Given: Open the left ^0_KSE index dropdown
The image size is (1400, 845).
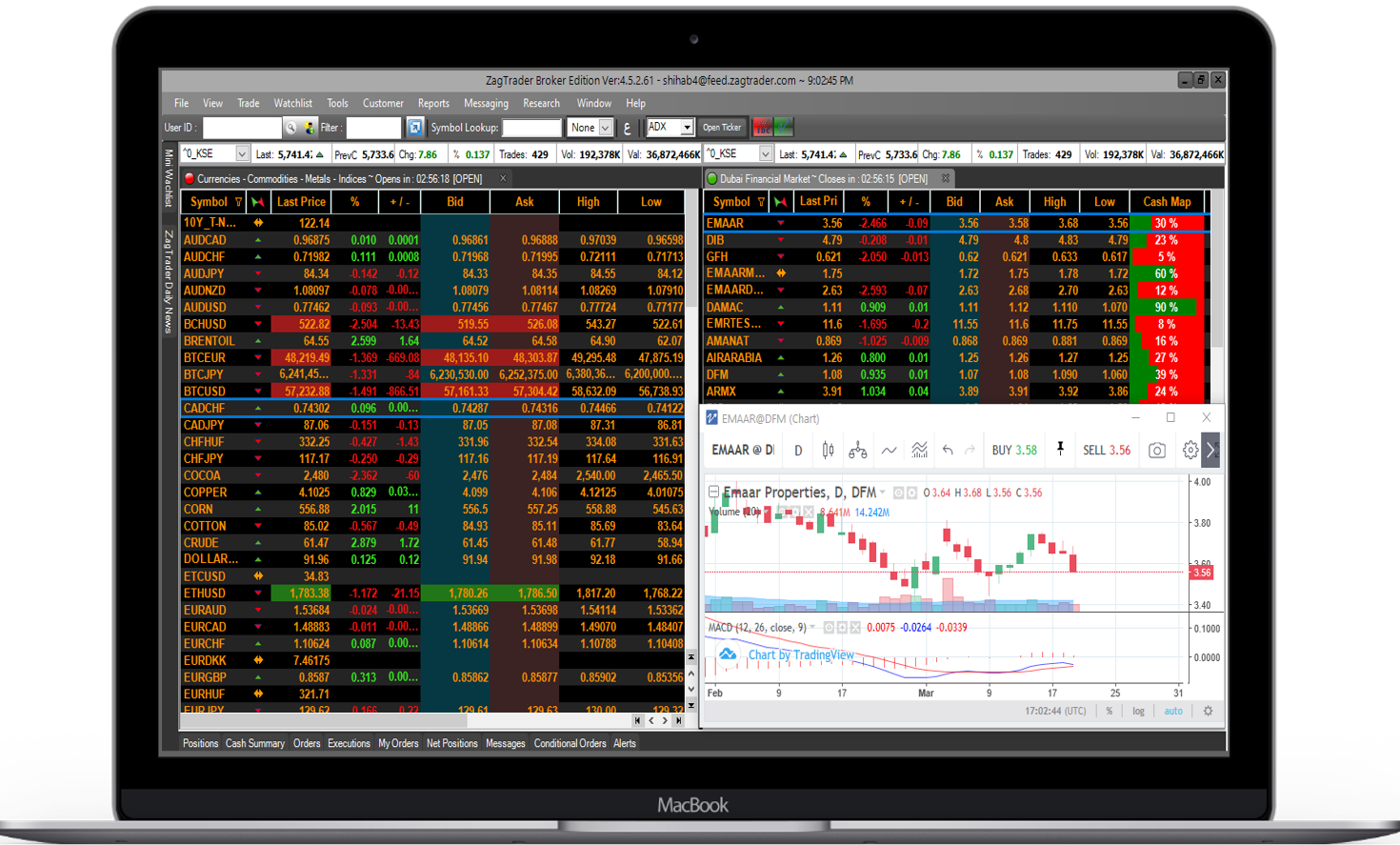Looking at the screenshot, I should pyautogui.click(x=242, y=154).
